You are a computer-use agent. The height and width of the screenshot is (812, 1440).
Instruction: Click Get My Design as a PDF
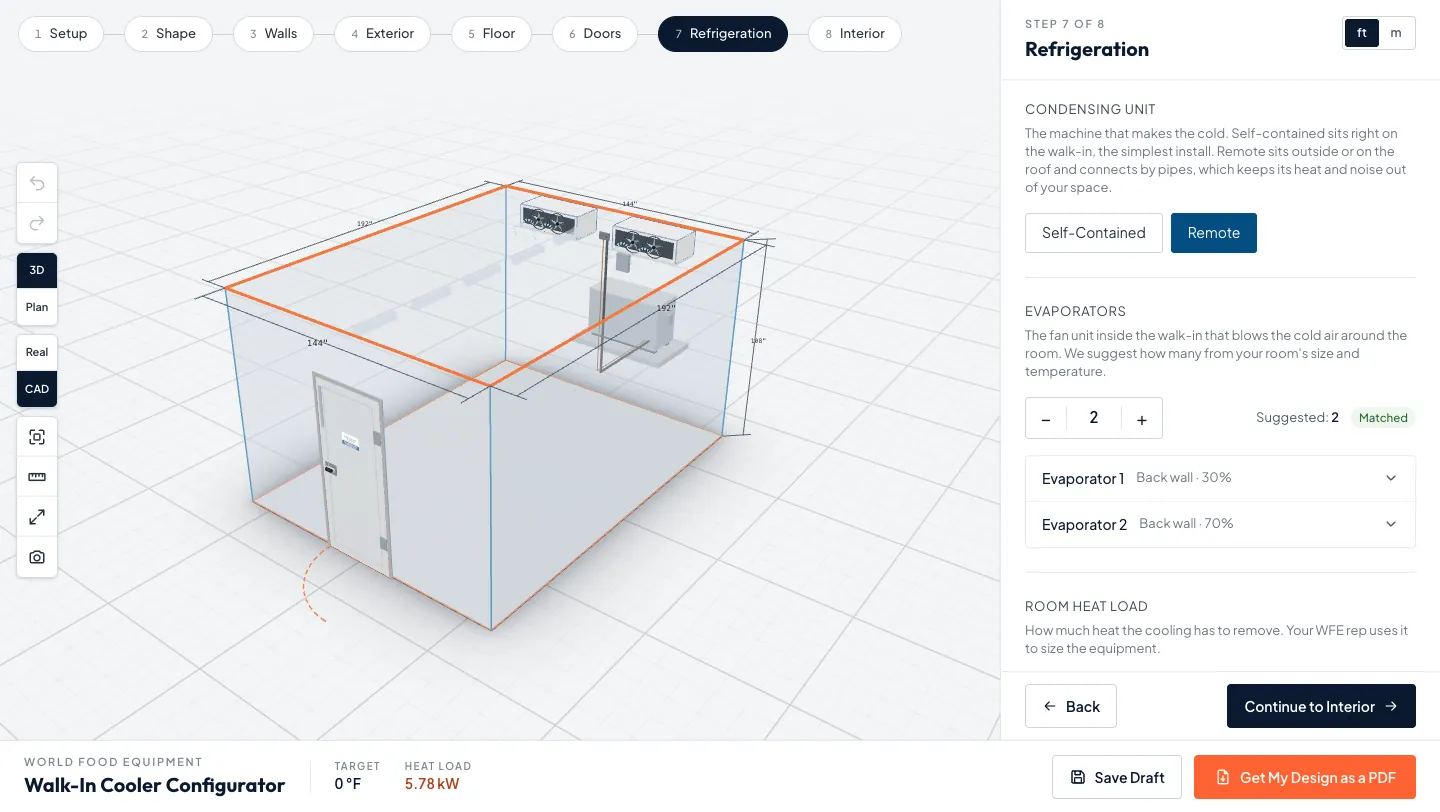pos(1305,777)
